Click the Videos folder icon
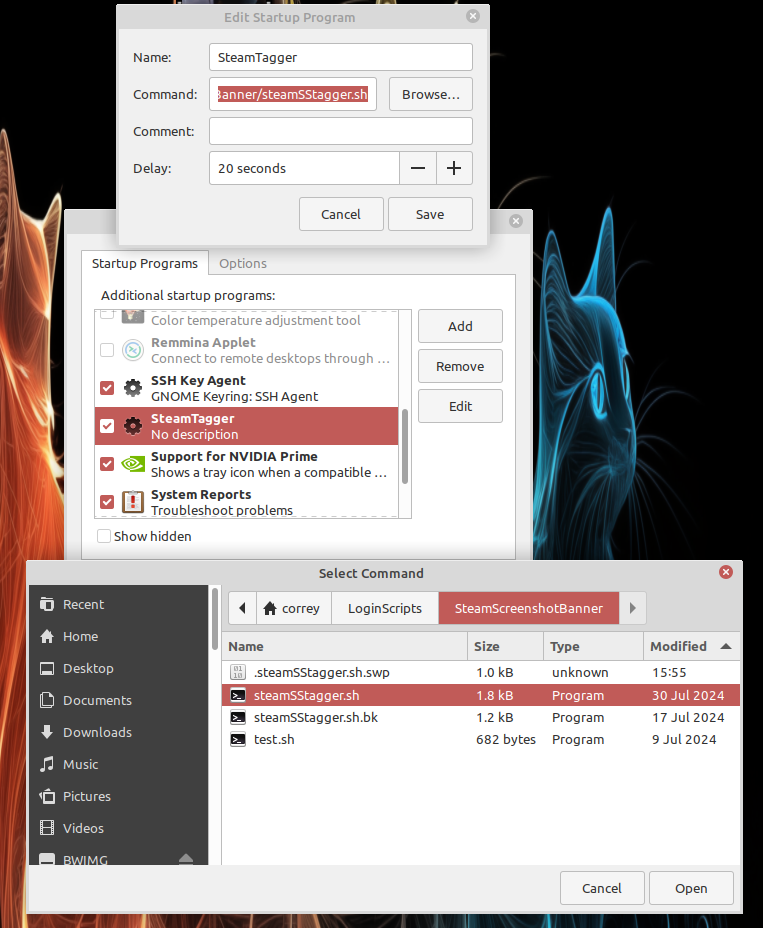 pyautogui.click(x=47, y=828)
